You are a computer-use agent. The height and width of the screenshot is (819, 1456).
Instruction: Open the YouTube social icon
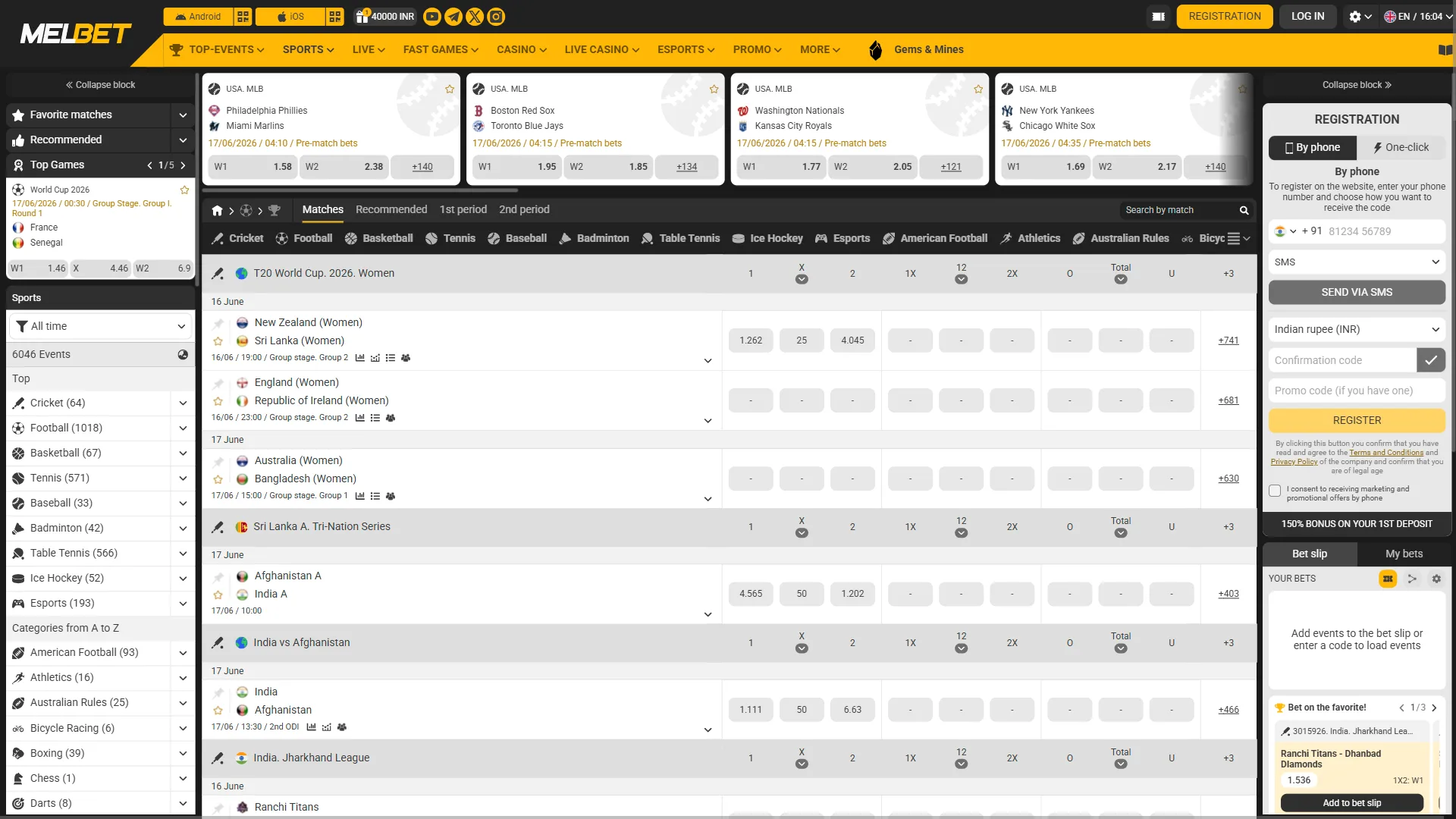431,17
